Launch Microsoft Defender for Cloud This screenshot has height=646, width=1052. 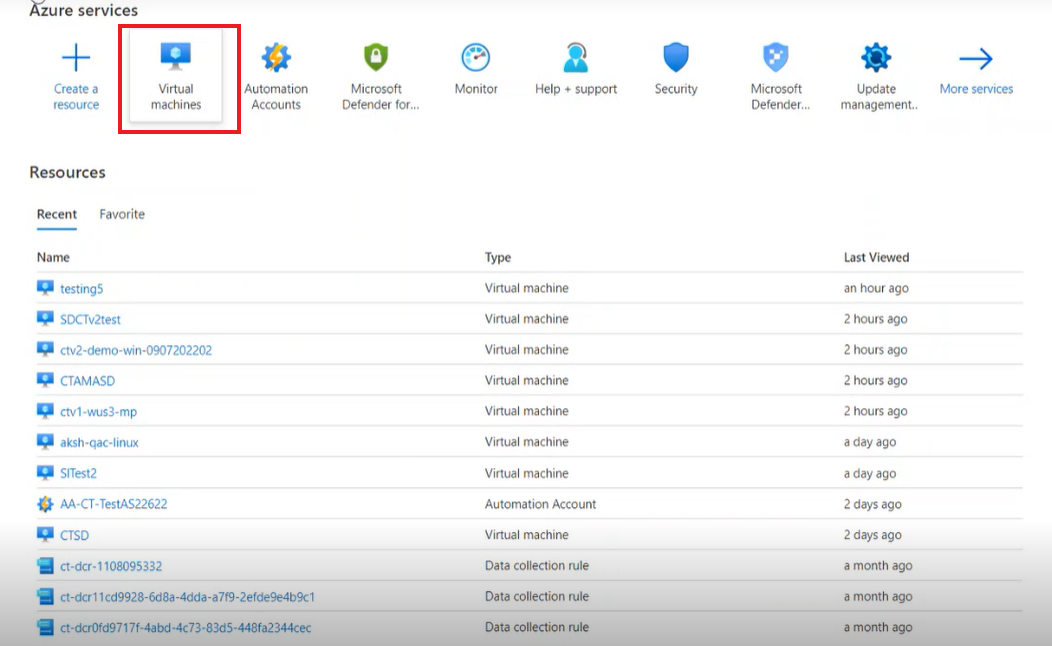(x=376, y=75)
